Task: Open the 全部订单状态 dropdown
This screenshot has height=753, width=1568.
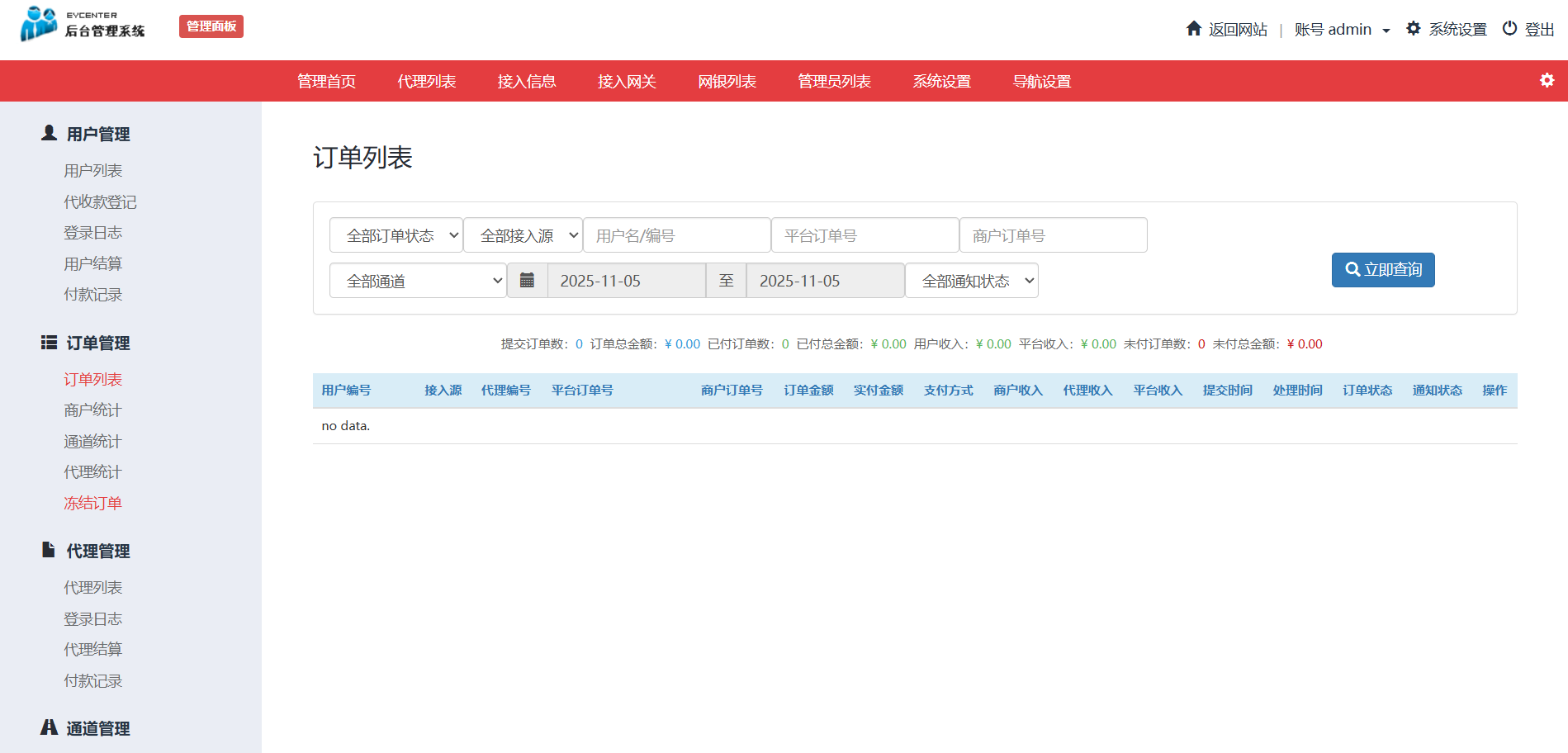Action: (396, 235)
